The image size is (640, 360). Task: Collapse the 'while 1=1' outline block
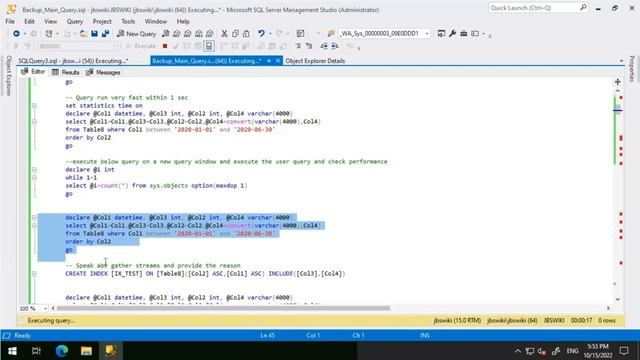tap(34, 178)
